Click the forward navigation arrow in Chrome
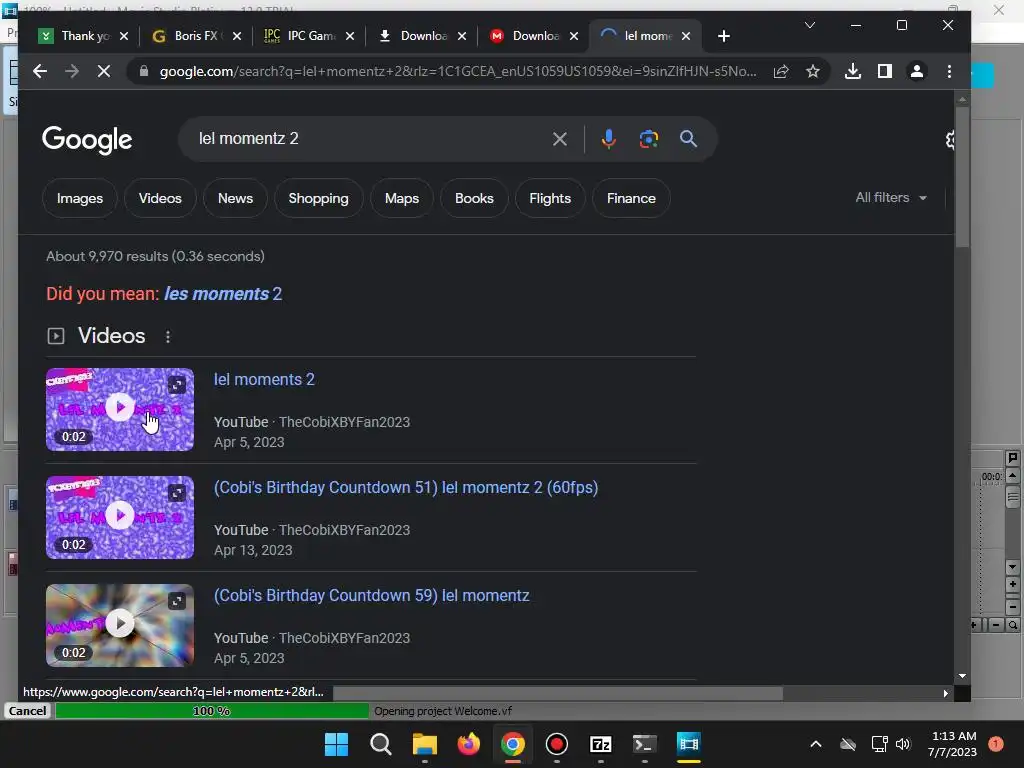The image size is (1024, 768). [72, 71]
